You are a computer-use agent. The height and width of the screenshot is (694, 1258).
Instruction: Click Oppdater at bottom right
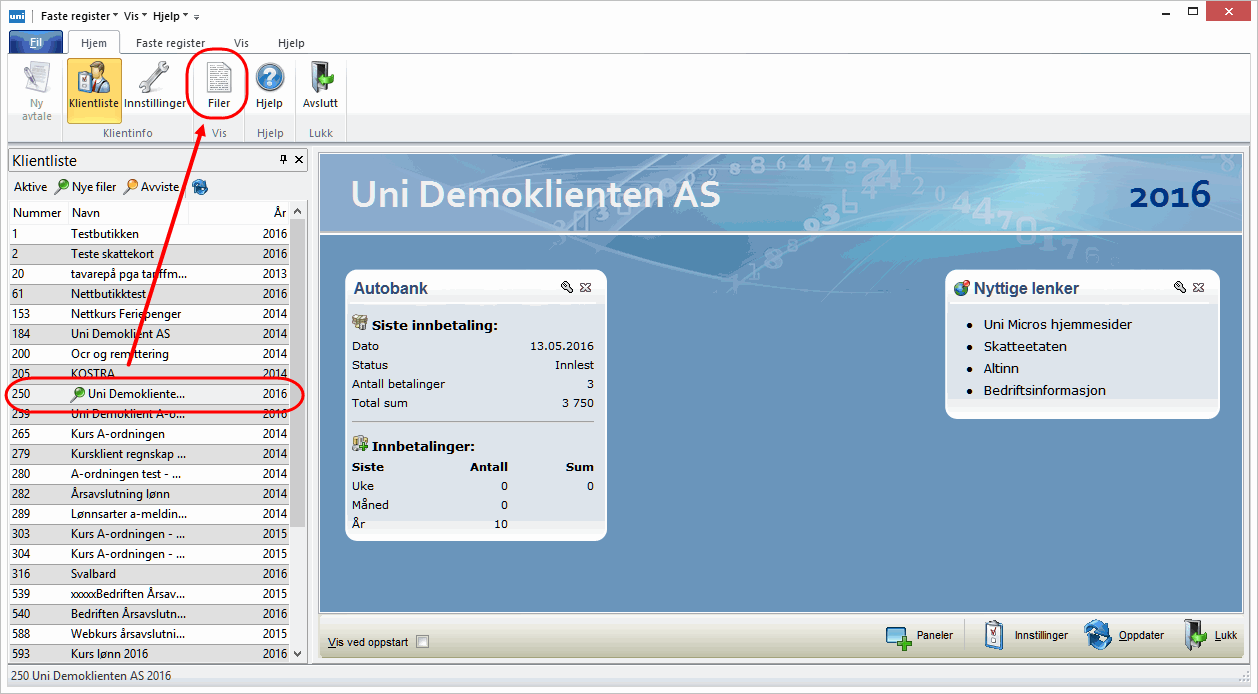click(x=1124, y=635)
